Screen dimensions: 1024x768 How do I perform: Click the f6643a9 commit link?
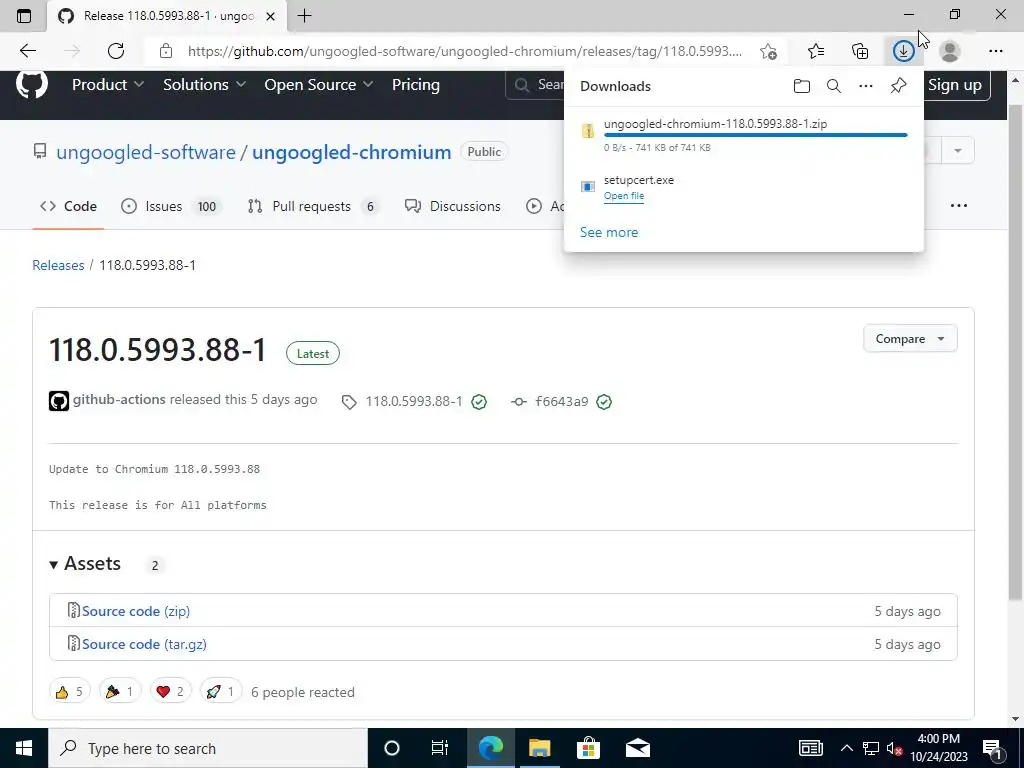[562, 402]
